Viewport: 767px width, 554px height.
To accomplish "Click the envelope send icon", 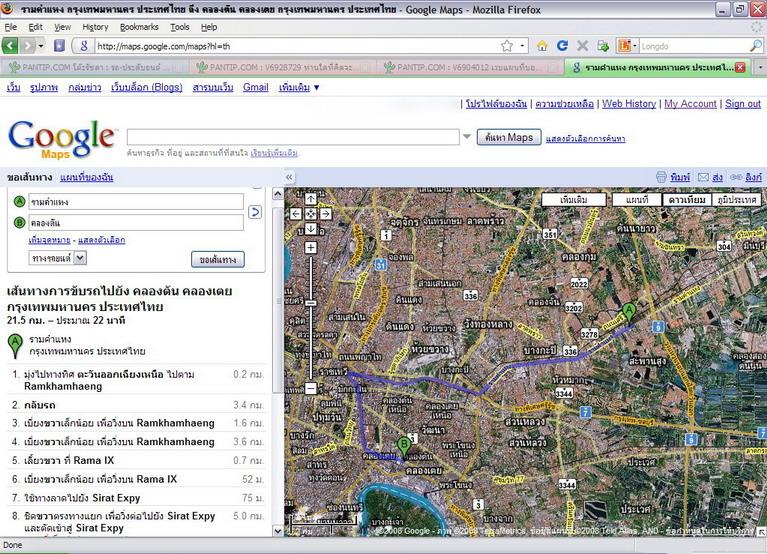I will coord(703,177).
